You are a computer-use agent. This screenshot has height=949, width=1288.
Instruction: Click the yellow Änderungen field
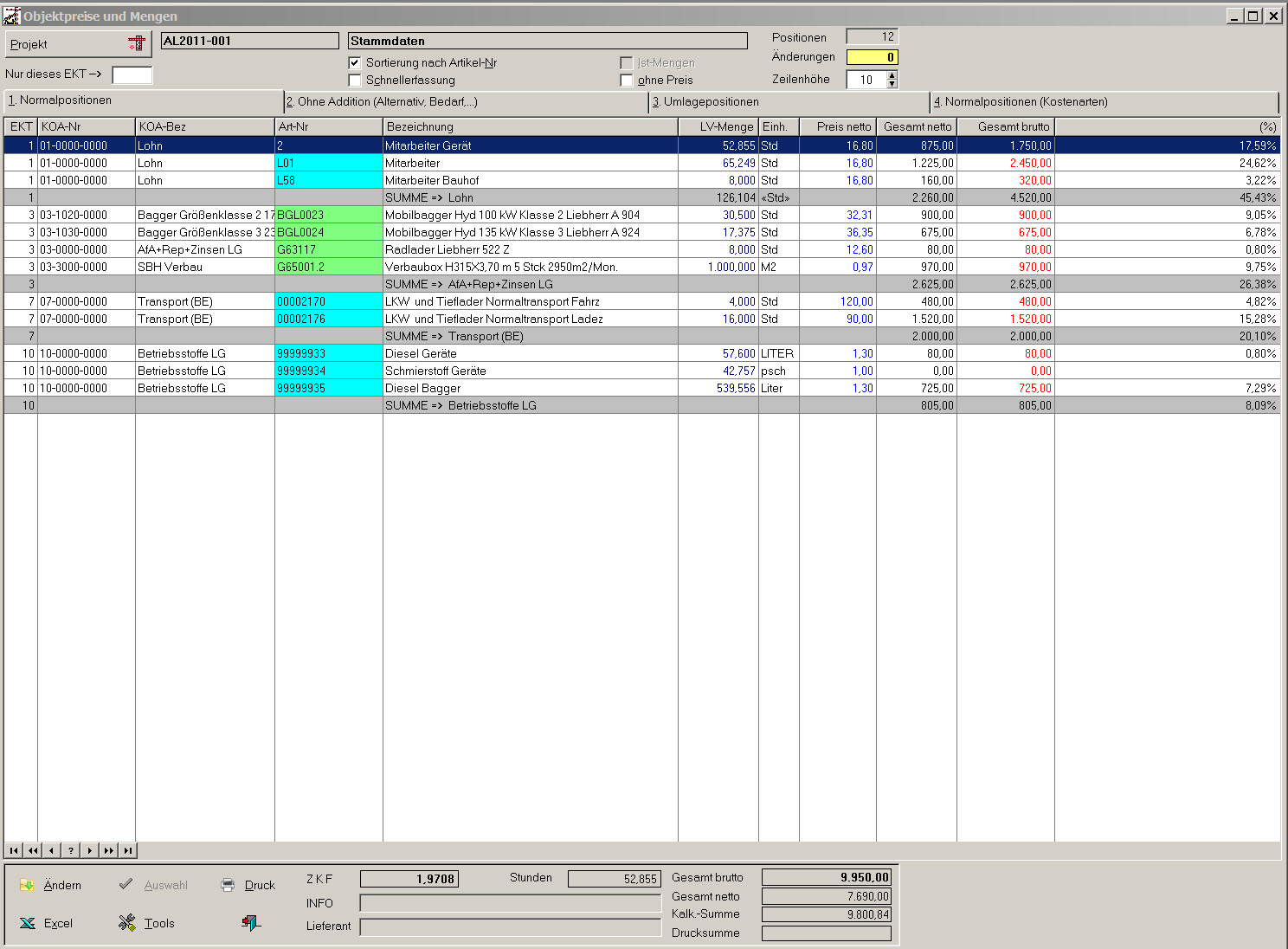point(872,57)
